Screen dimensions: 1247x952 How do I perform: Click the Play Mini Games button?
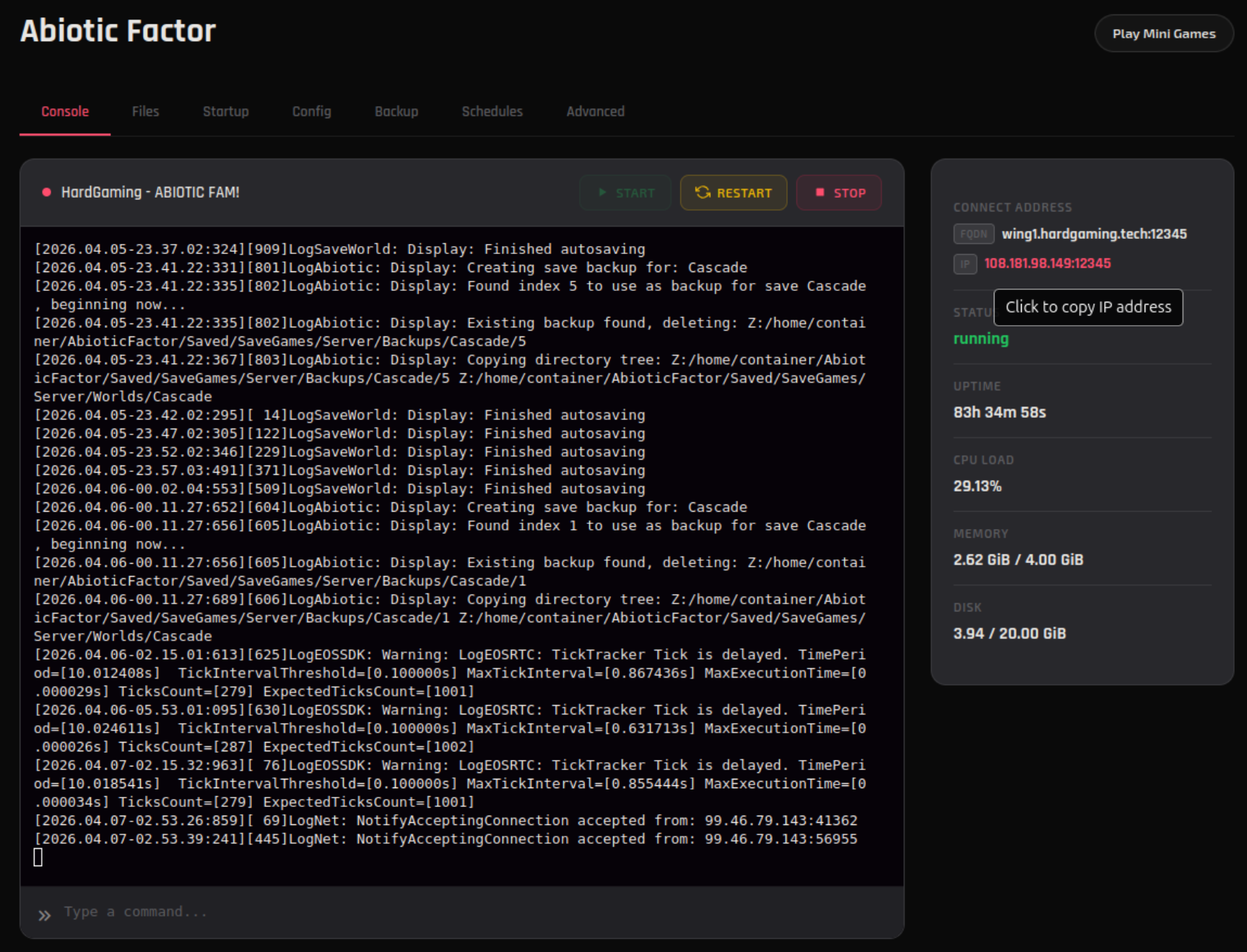[1163, 33]
